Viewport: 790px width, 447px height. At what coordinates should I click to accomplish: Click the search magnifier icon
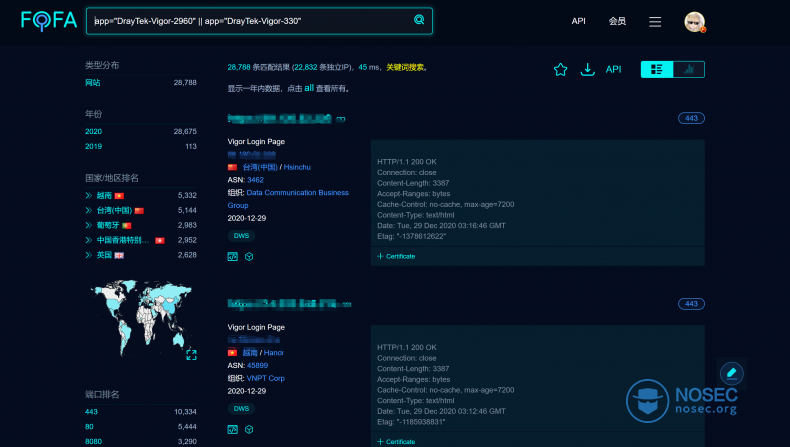[419, 20]
